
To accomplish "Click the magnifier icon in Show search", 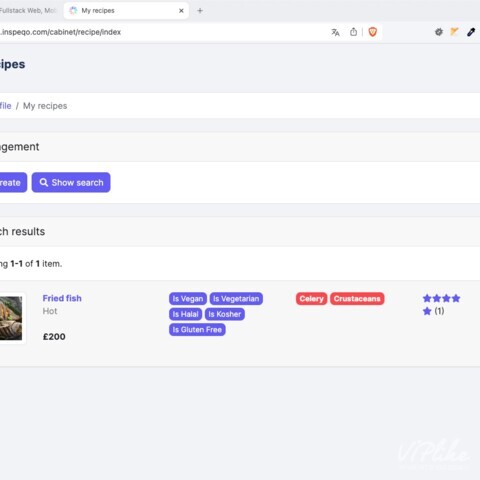I will 44,182.
